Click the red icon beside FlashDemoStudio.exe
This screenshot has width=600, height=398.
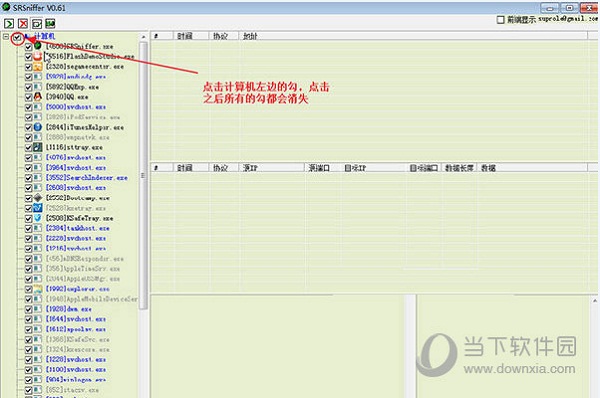[x=38, y=56]
